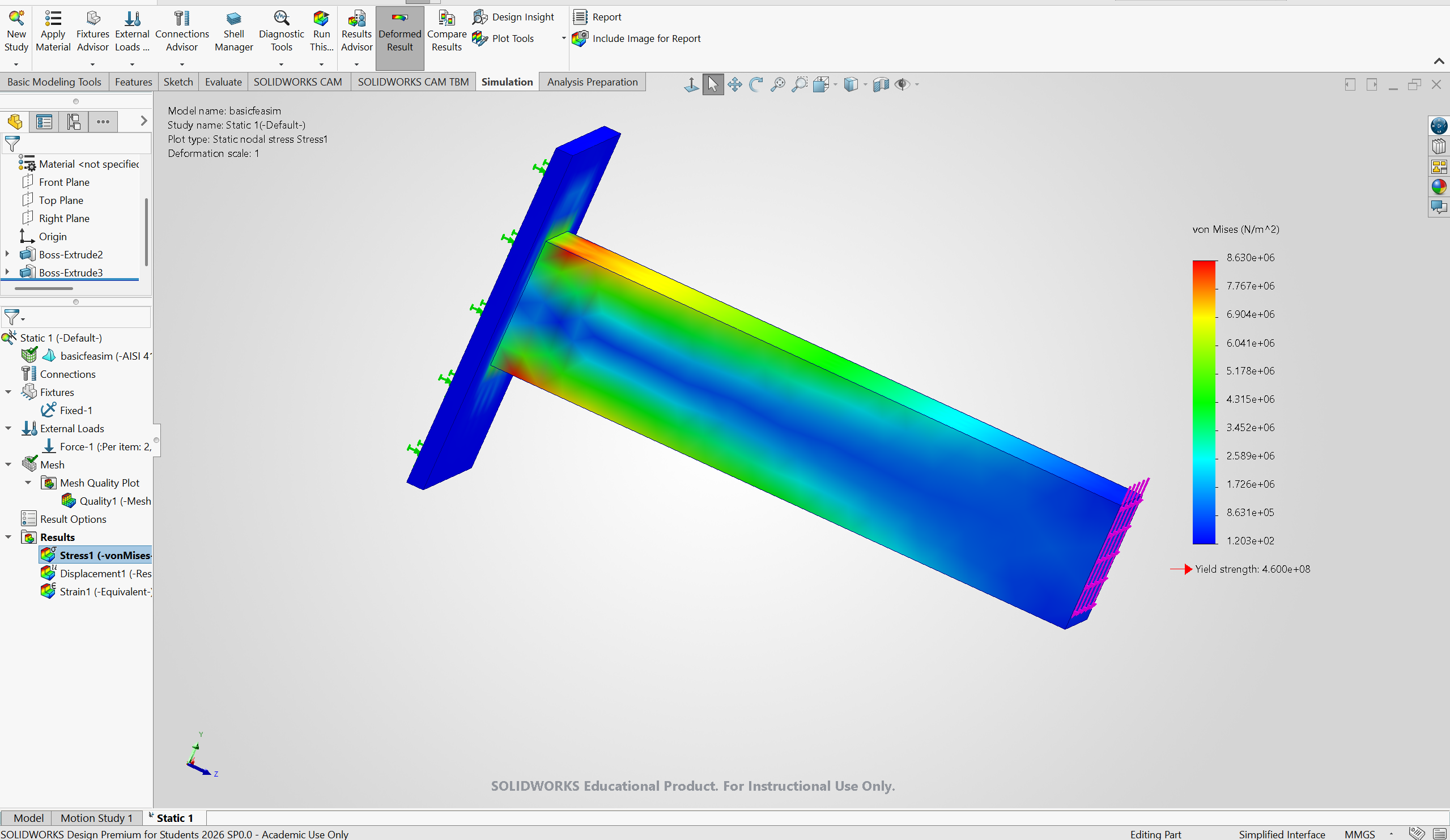Open the PropertyManager tab icon
1450x840 pixels.
(44, 121)
